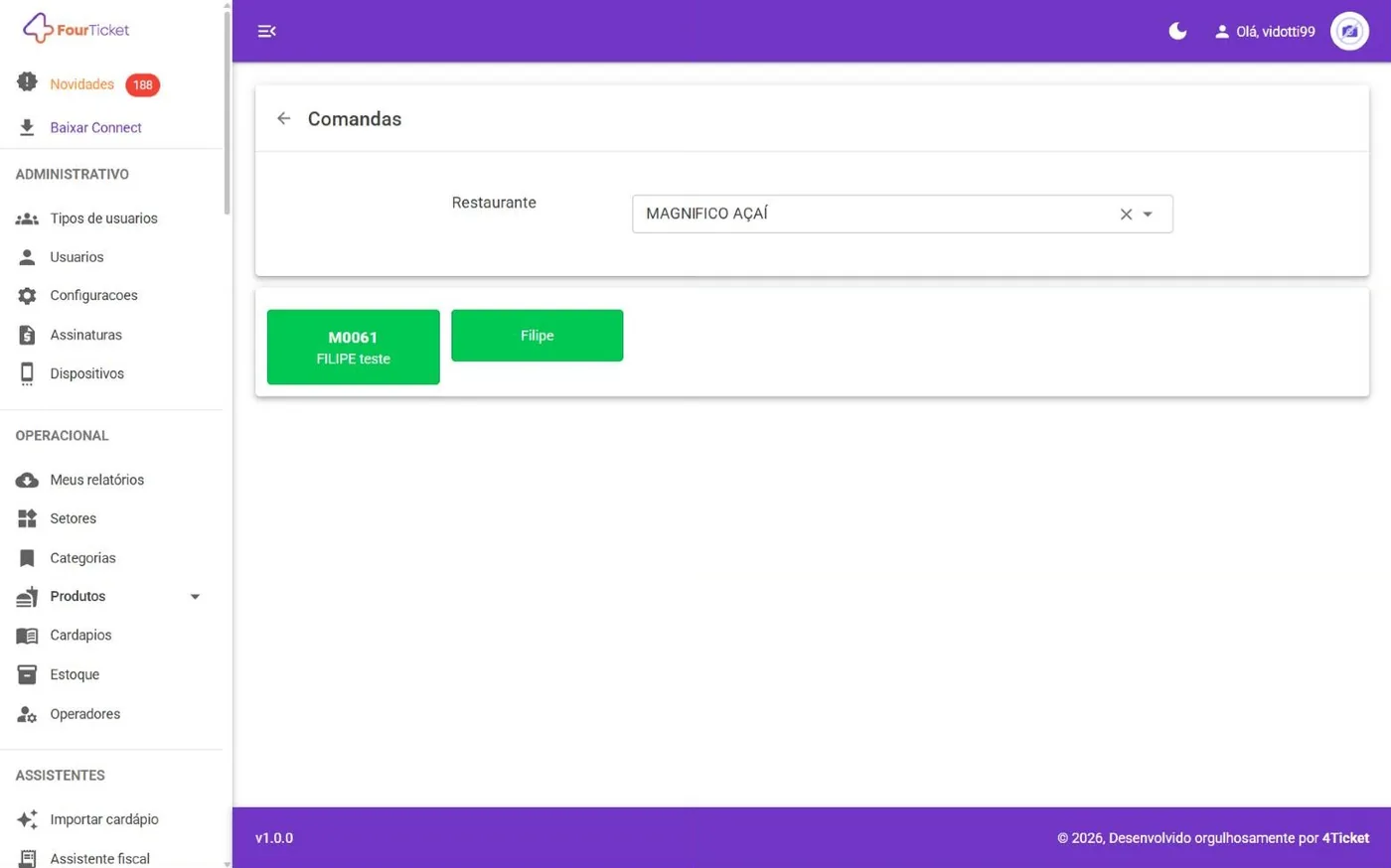Screen dimensions: 1391x868
Task: Click the Estoque archive box icon
Action: click(27, 674)
